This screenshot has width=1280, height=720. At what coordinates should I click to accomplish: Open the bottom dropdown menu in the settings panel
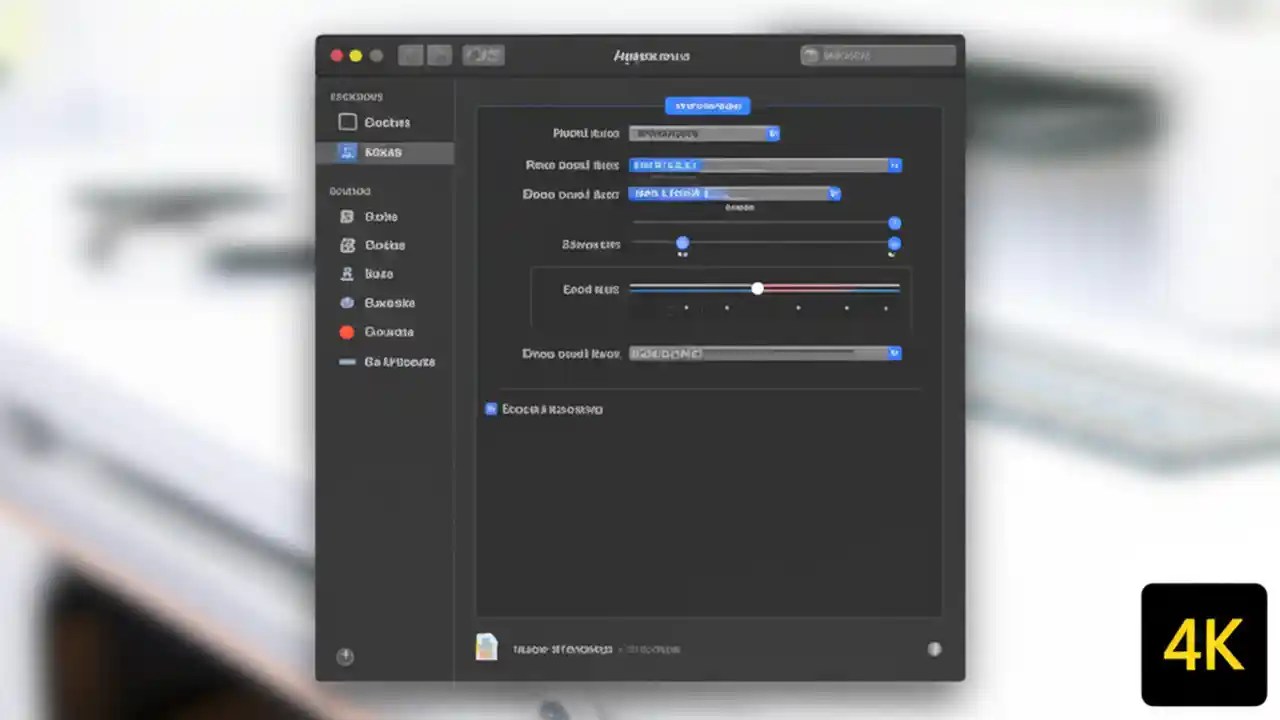pos(763,353)
